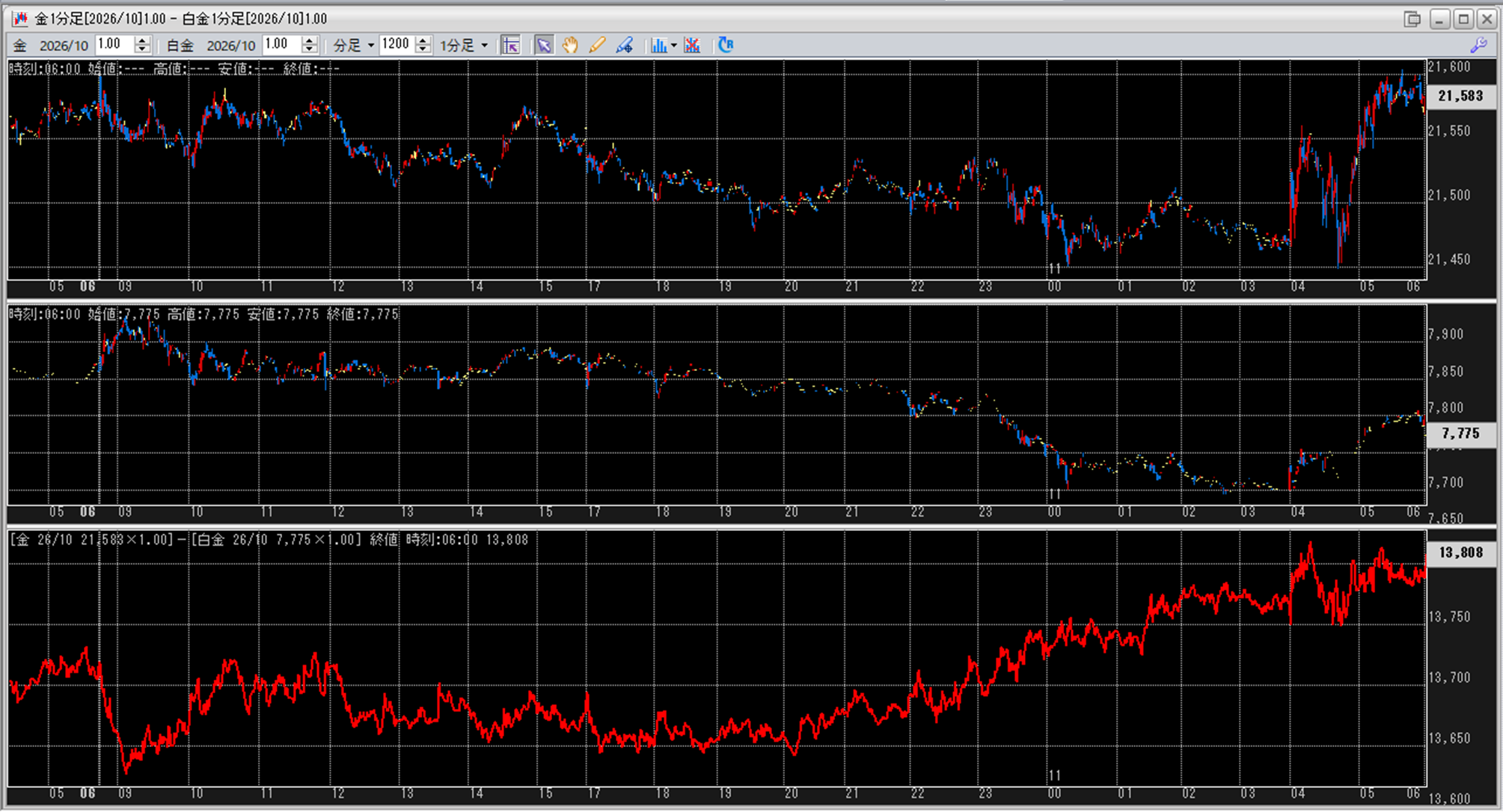Expand the indicator chart dropdown arrow

pos(674,46)
